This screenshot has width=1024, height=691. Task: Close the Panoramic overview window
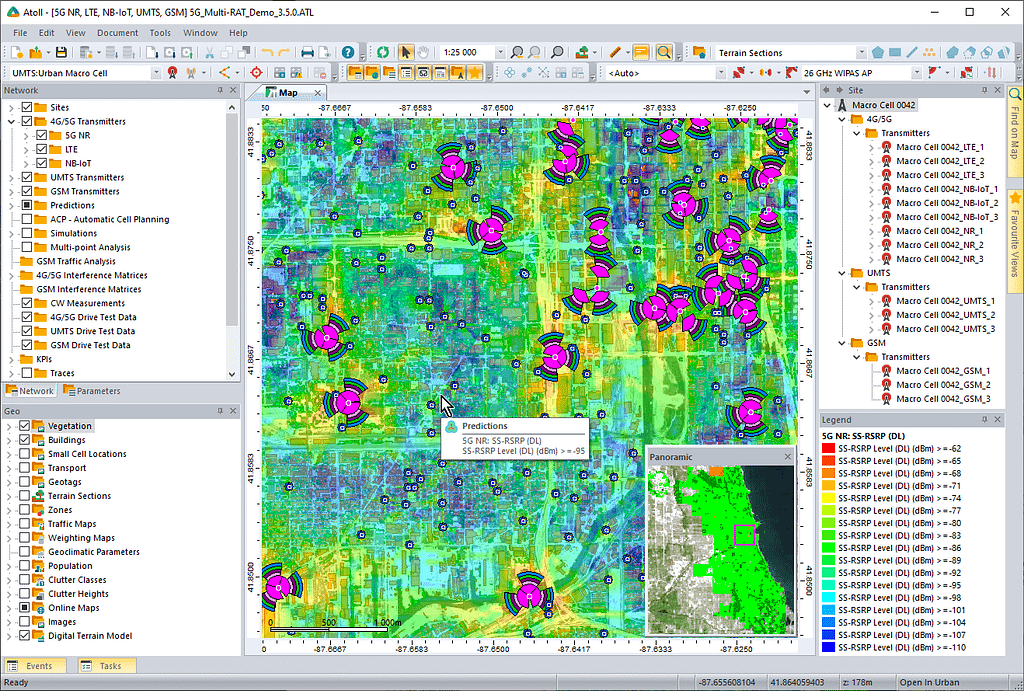tap(787, 457)
